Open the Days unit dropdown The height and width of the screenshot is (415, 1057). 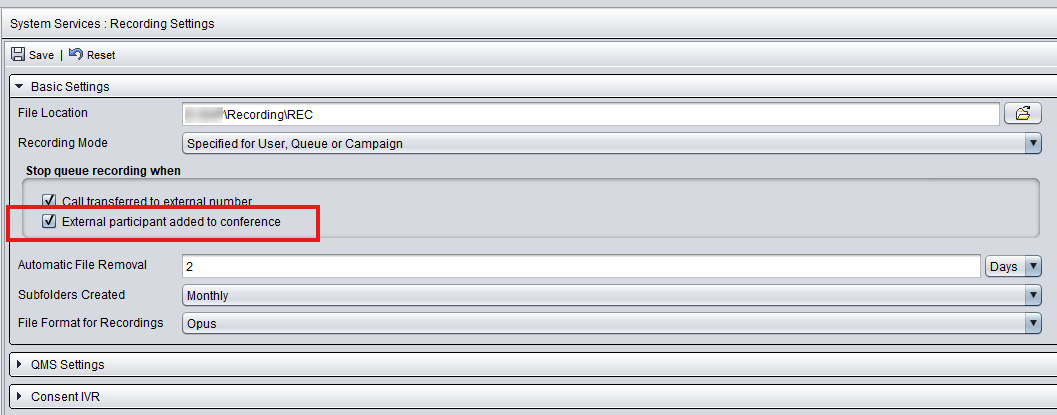point(1013,266)
